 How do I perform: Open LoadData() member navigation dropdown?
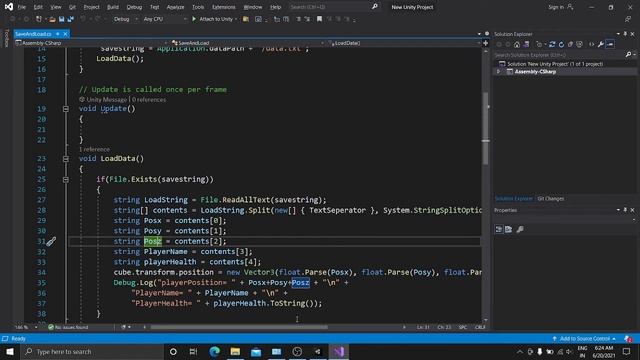[x=404, y=43]
